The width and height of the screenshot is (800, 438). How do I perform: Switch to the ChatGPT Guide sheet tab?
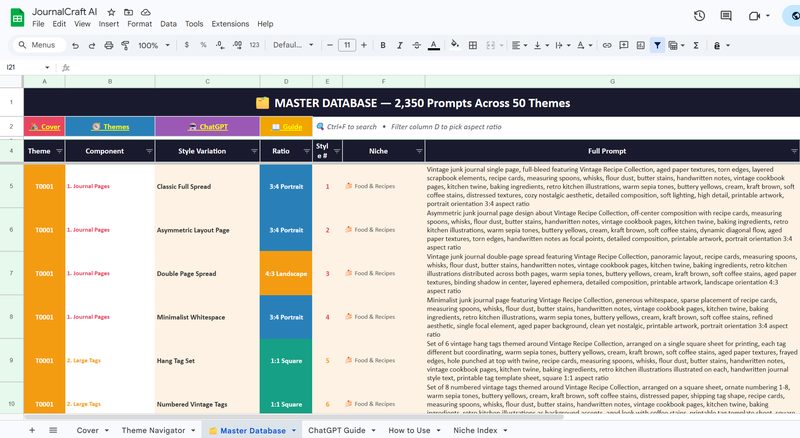click(x=337, y=430)
